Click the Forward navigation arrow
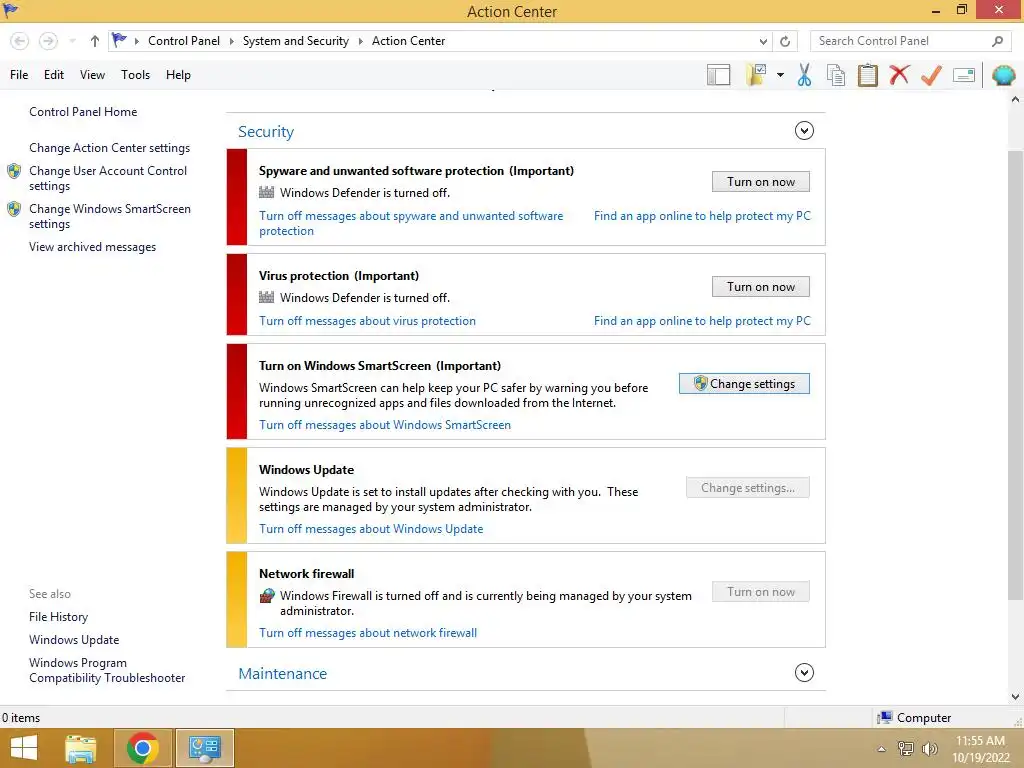1024x768 pixels. (x=48, y=41)
